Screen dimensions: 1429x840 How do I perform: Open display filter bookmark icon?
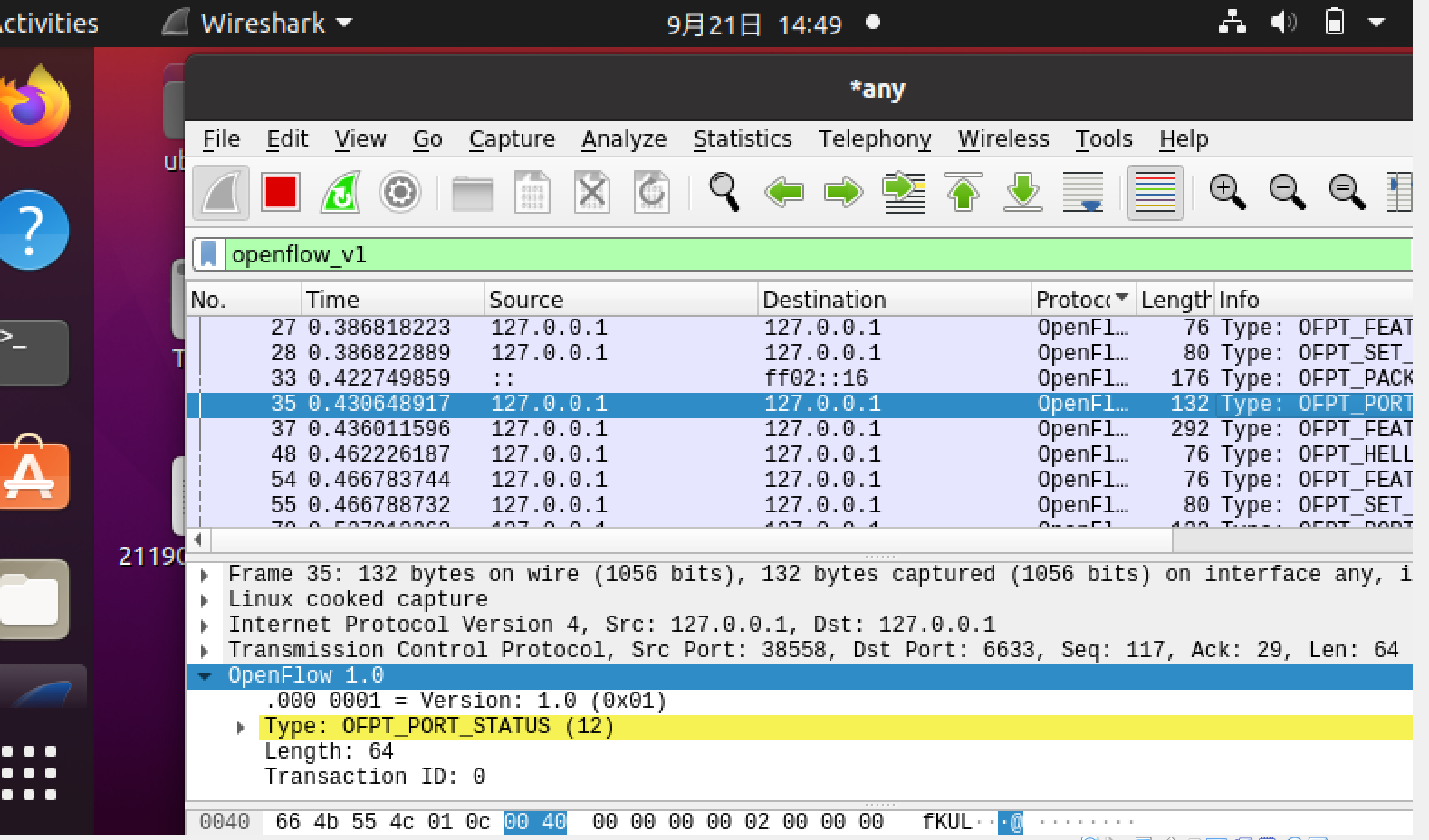[x=208, y=254]
